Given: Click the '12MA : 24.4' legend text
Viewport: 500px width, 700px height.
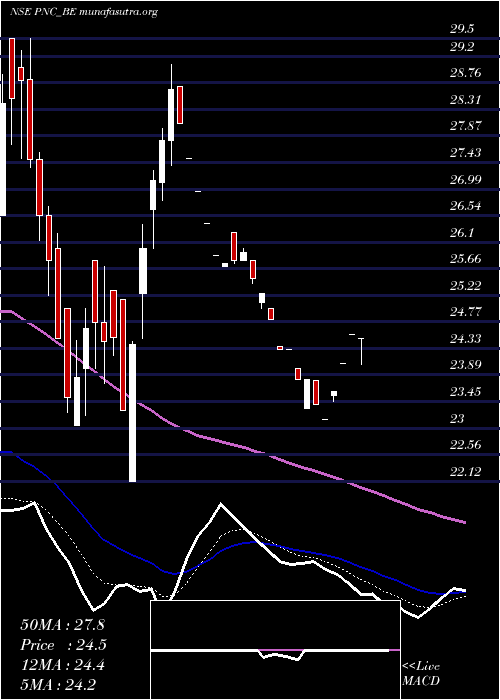Looking at the screenshot, I should (62, 665).
